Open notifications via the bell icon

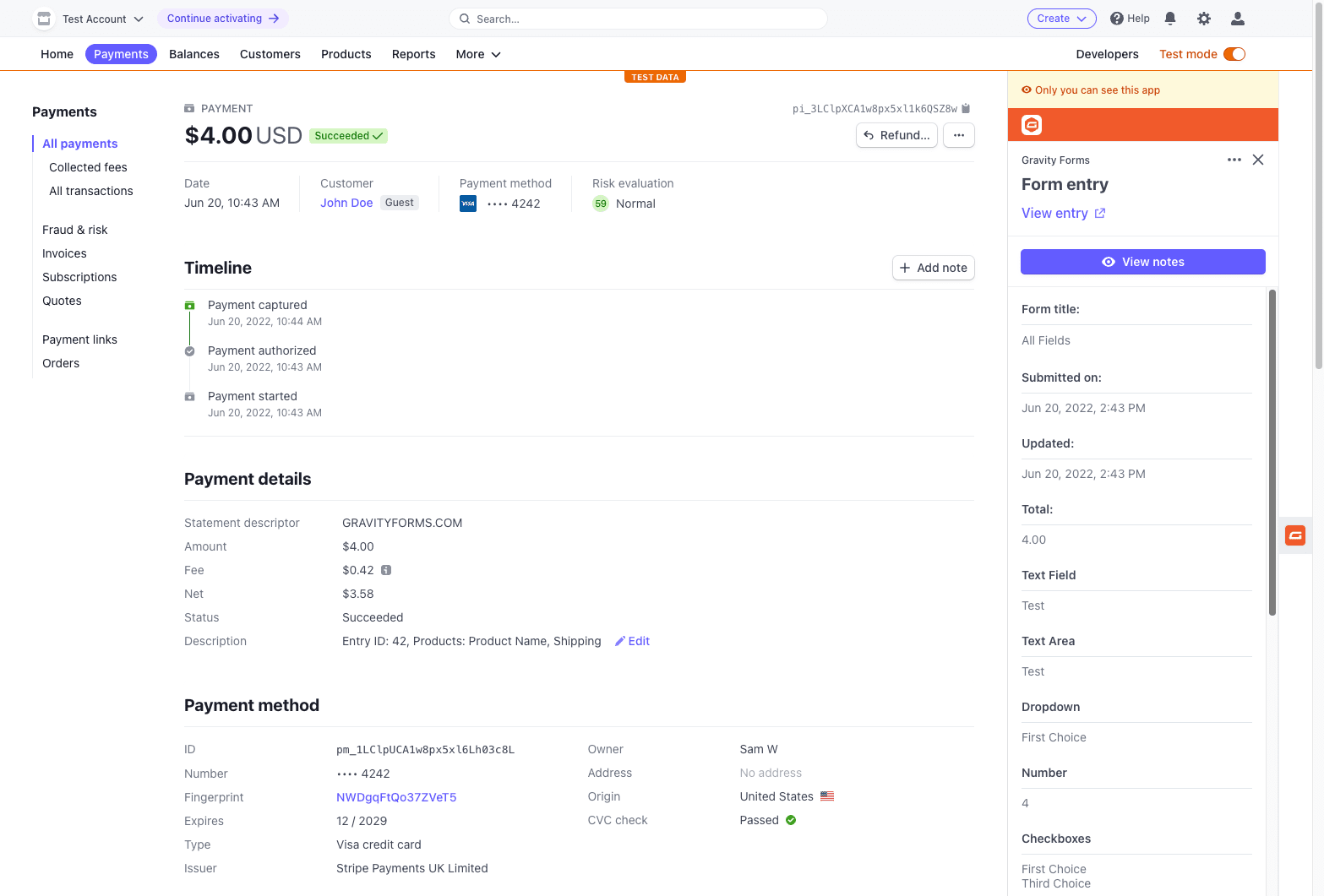click(1169, 18)
